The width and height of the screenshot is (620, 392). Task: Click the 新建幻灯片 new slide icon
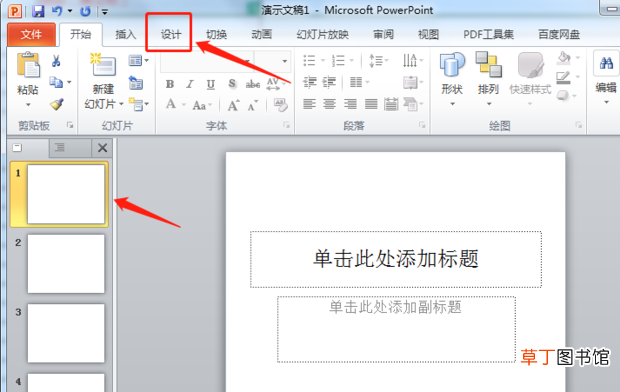[x=103, y=64]
